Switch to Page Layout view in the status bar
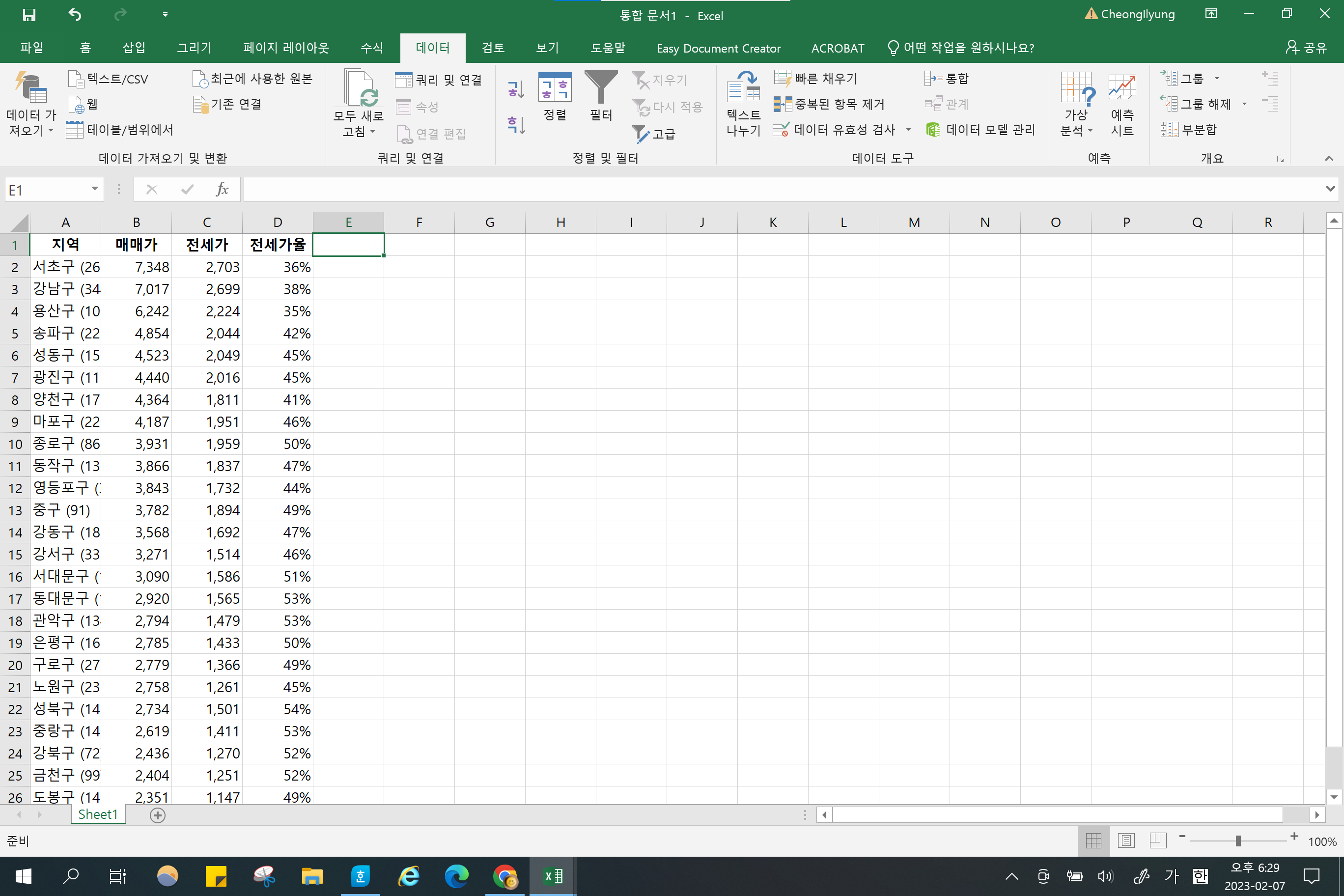The image size is (1344, 896). (1126, 840)
